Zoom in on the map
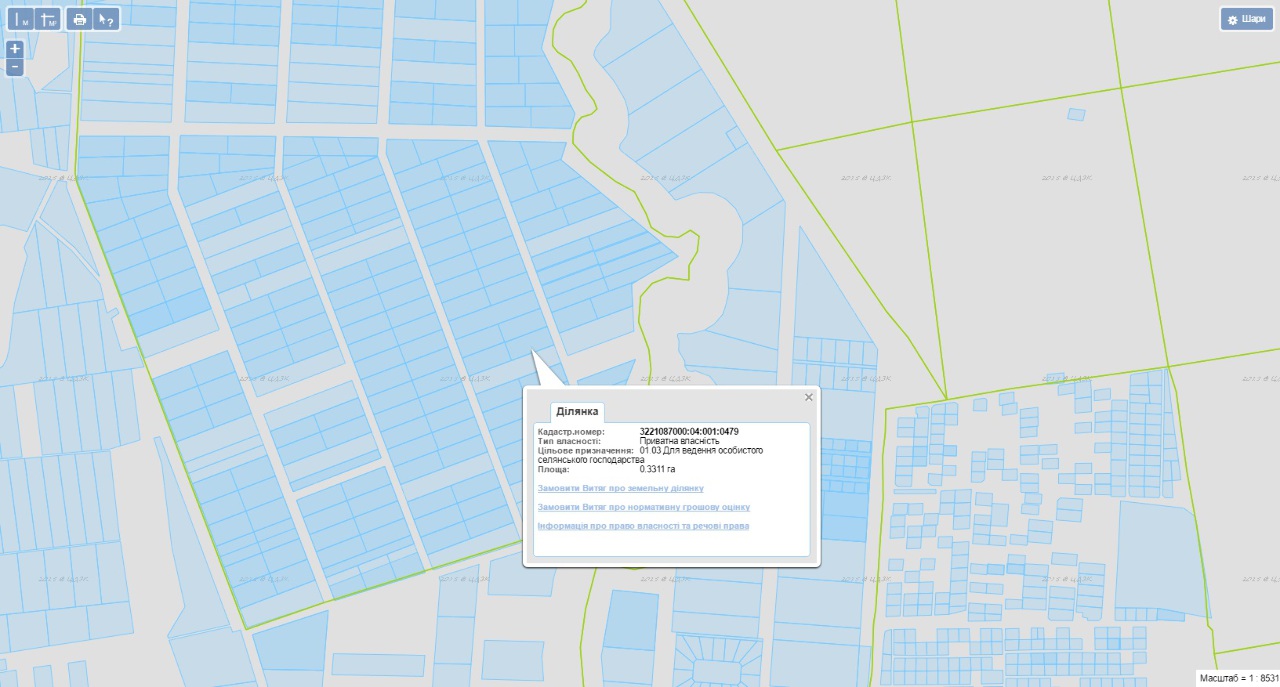The height and width of the screenshot is (687, 1280). (x=15, y=49)
